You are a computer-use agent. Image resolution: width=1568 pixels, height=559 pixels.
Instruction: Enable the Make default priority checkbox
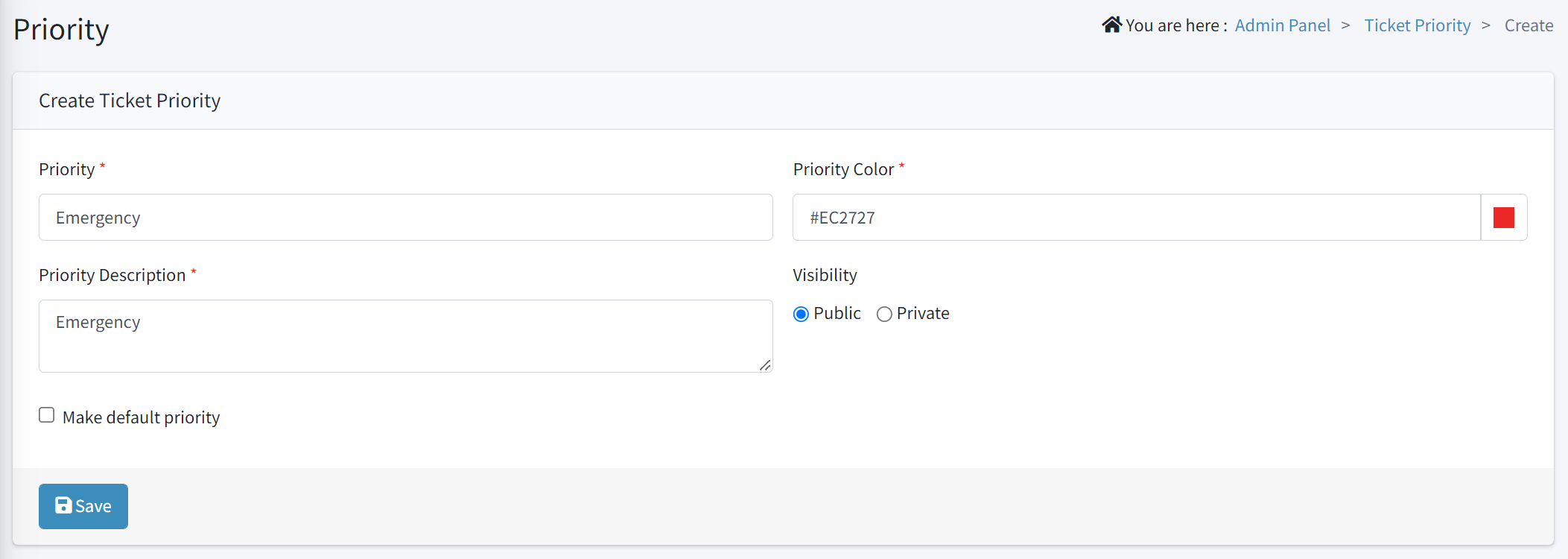tap(46, 414)
